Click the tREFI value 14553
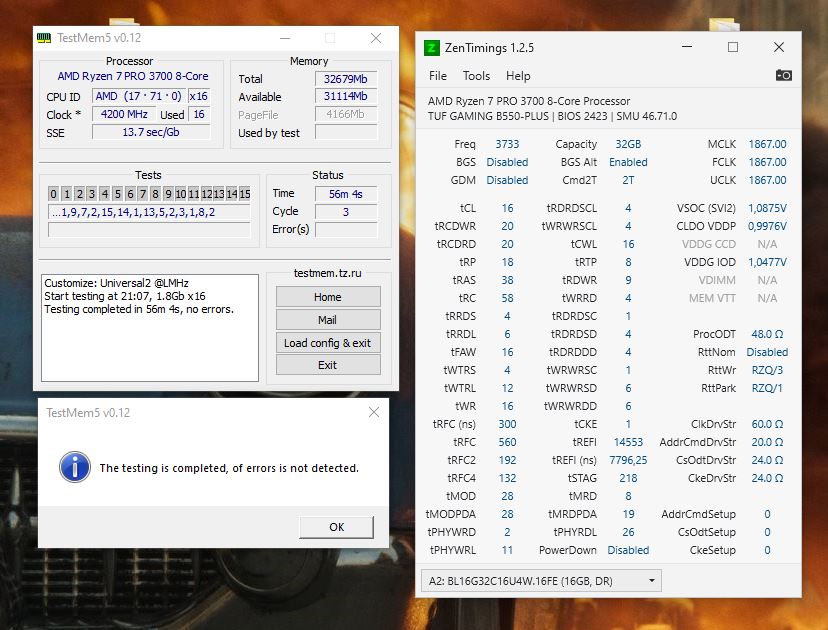Screen dimensions: 828x630 pos(628,442)
